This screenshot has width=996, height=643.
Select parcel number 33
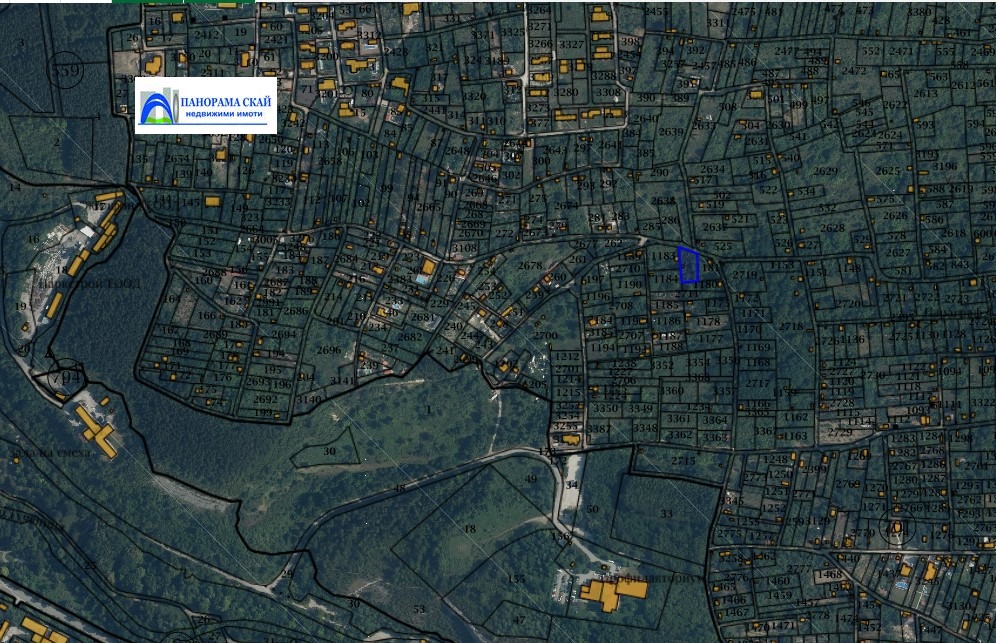[x=666, y=514]
